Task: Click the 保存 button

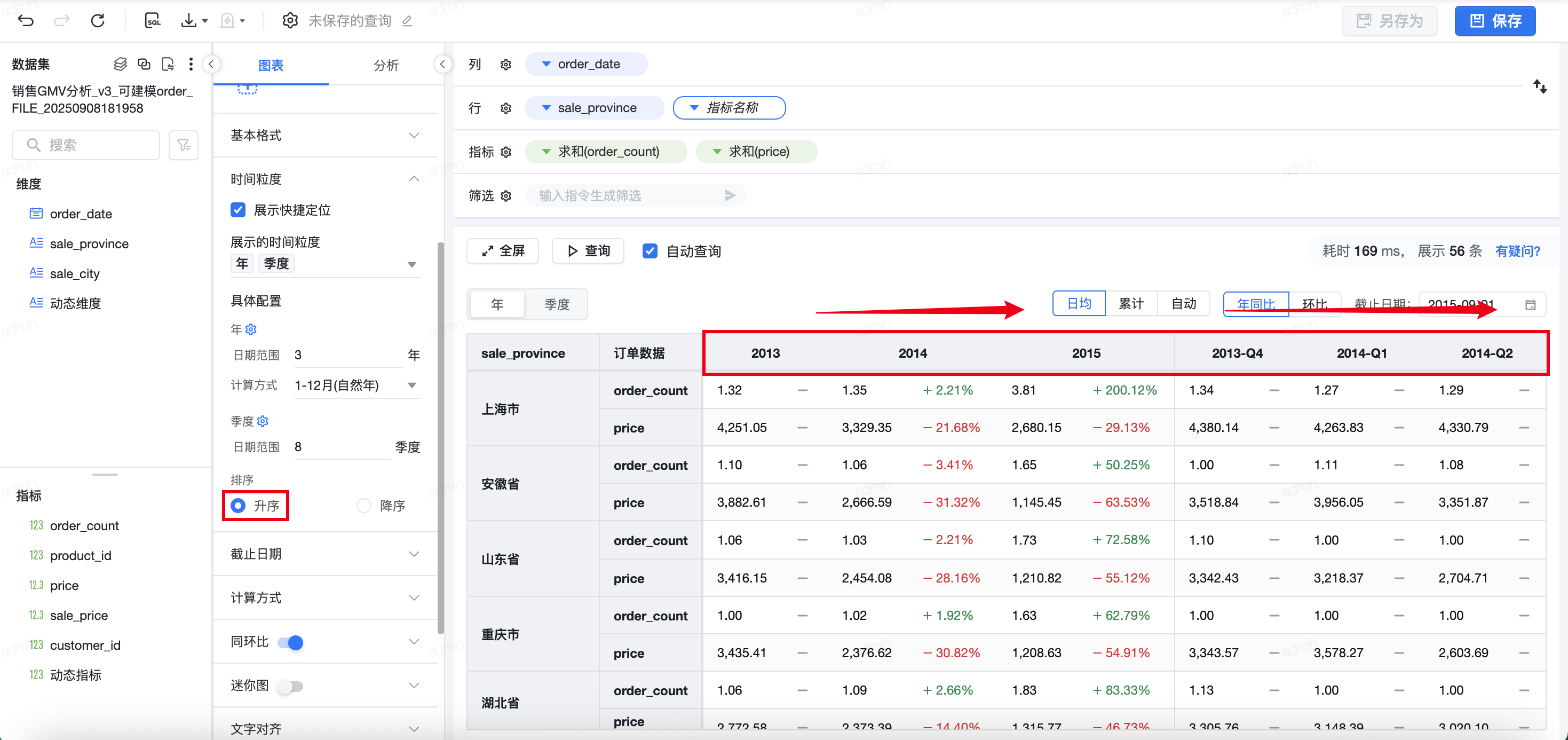Action: coord(1494,21)
